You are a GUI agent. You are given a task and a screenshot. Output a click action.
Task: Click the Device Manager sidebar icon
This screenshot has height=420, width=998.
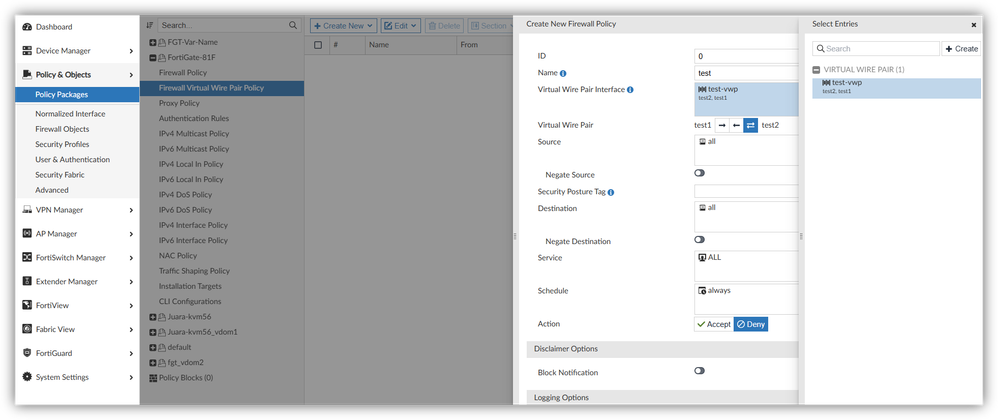(x=27, y=50)
